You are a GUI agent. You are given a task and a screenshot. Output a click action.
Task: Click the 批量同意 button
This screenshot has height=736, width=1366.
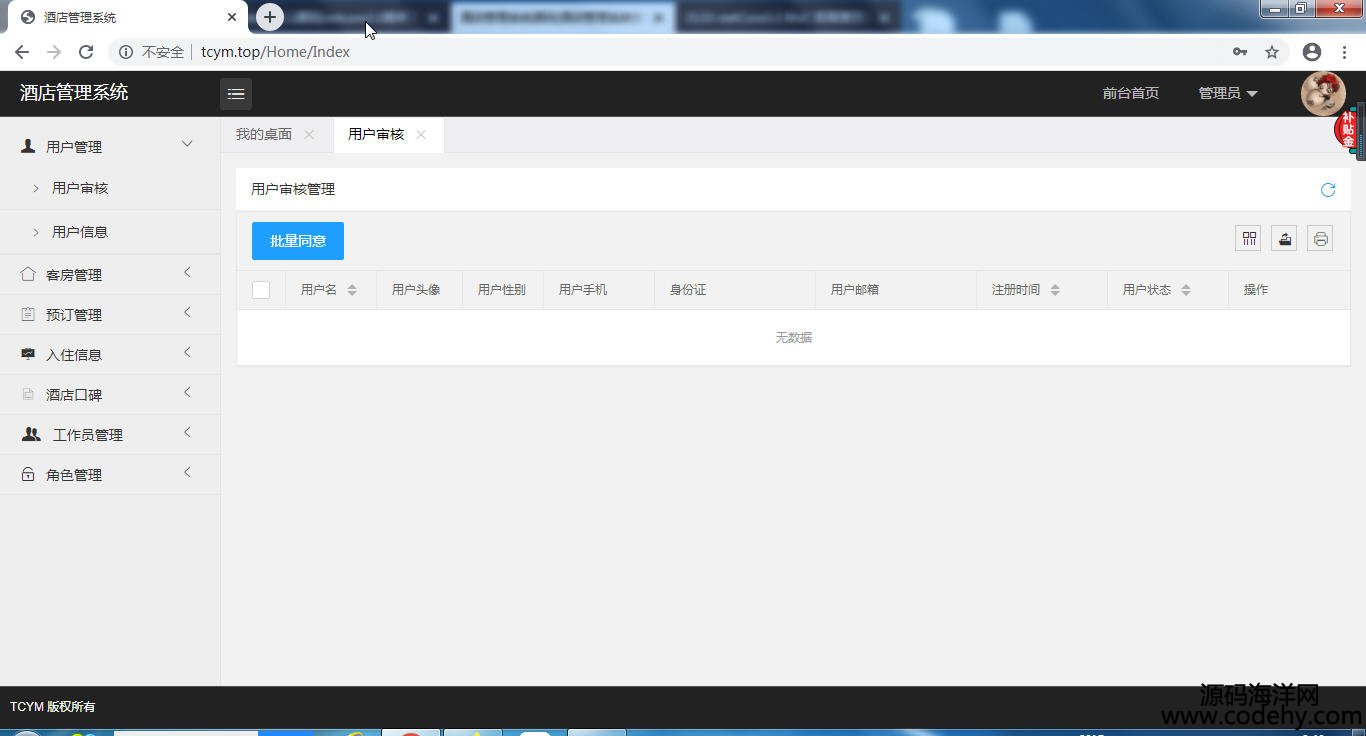(298, 241)
